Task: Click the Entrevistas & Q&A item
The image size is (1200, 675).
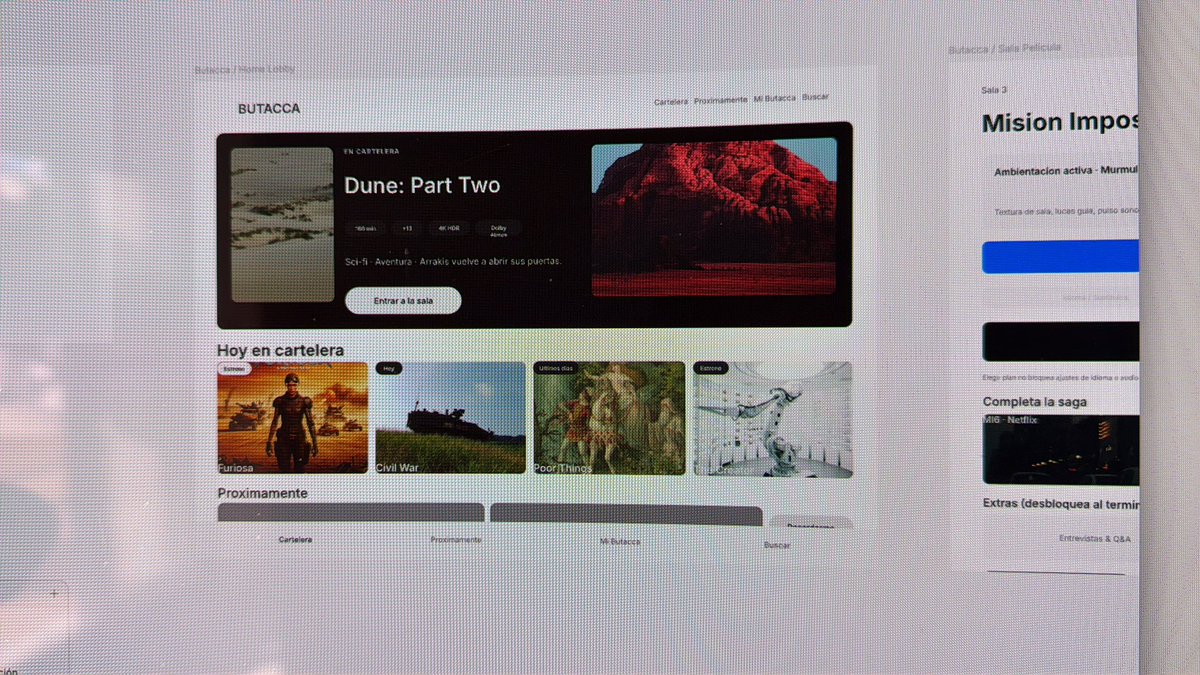Action: click(x=1095, y=539)
